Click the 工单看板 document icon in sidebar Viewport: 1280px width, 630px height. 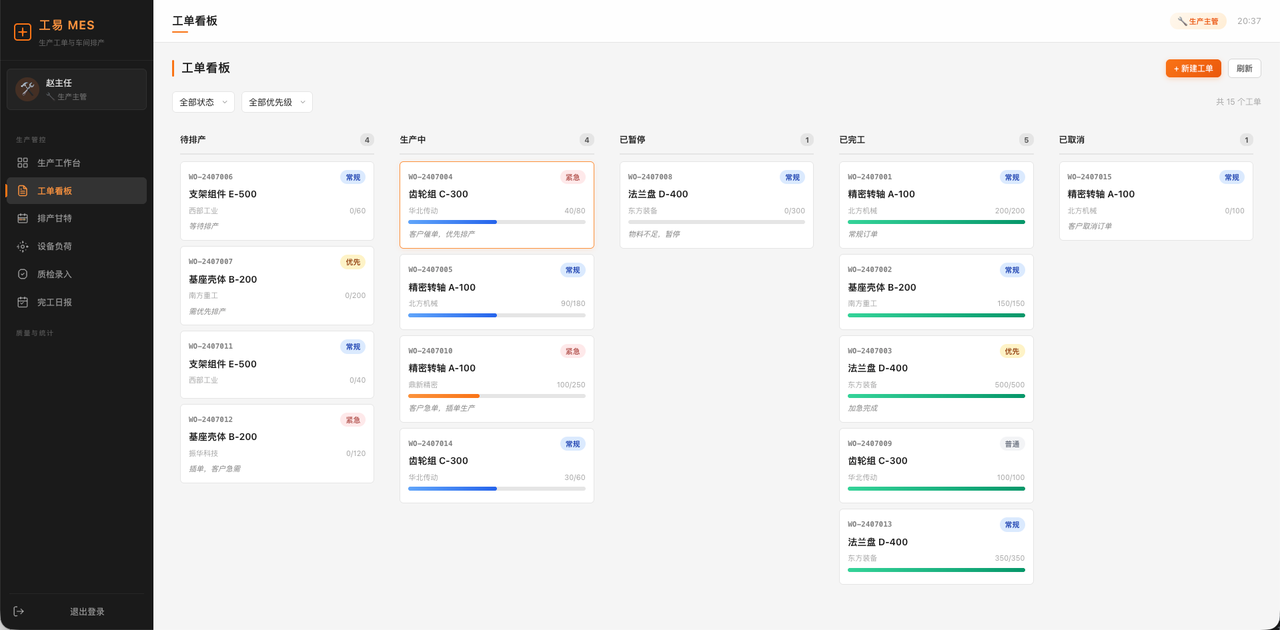pyautogui.click(x=23, y=190)
